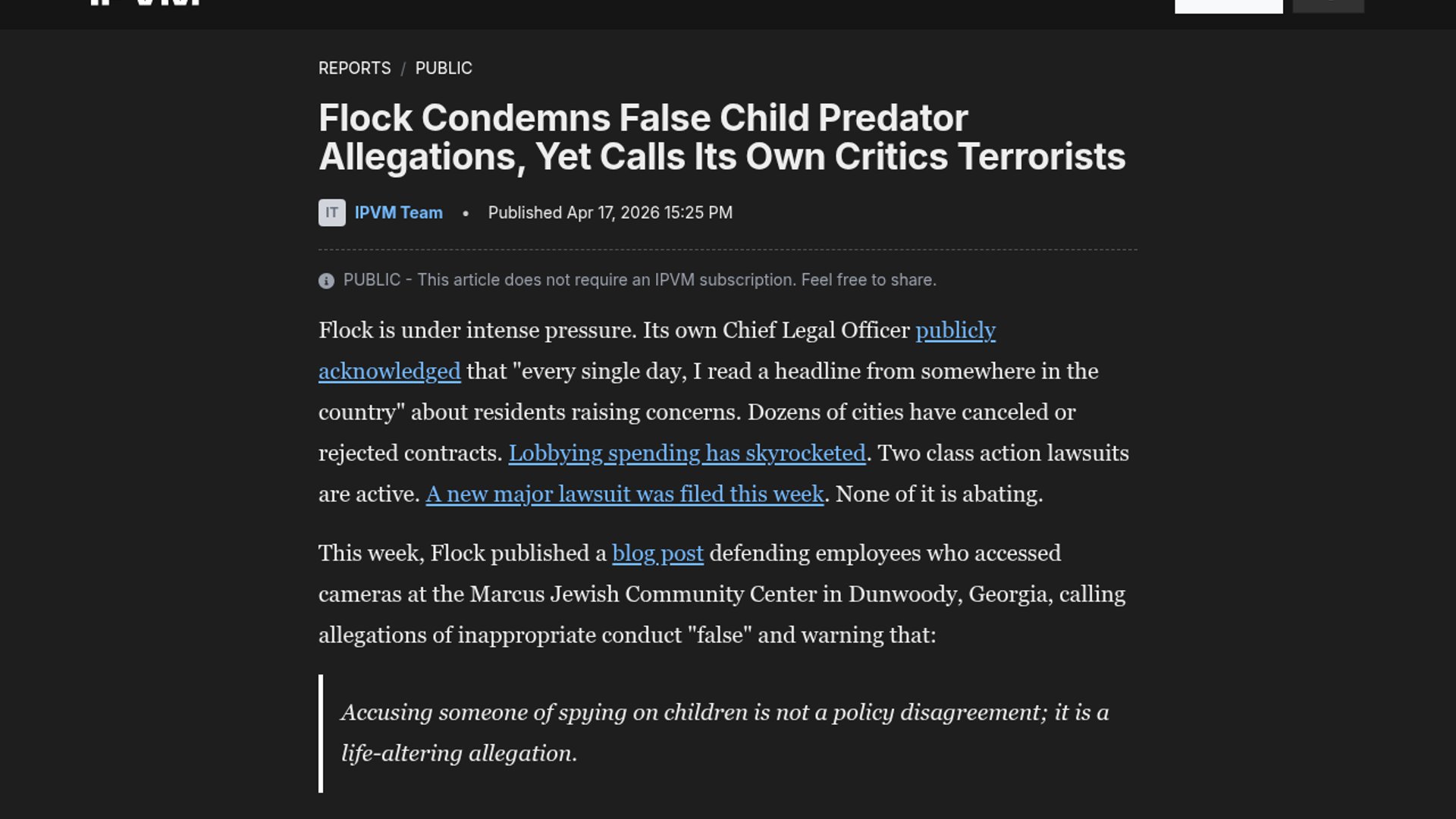Follow the 'publicly' link in first line
Screen dimensions: 1456x819
955,331
